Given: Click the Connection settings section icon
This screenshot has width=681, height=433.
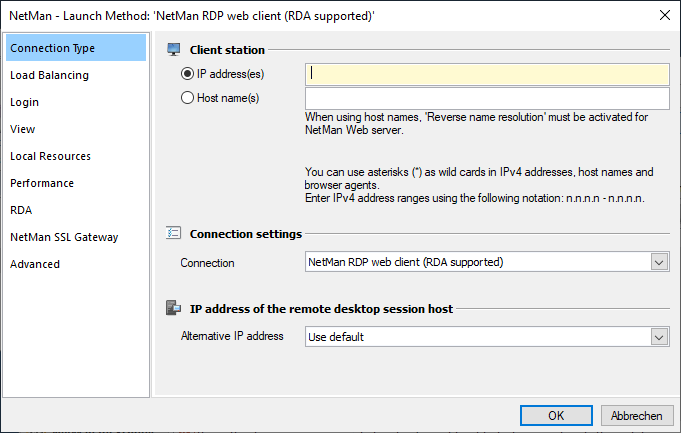Looking at the screenshot, I should click(174, 234).
